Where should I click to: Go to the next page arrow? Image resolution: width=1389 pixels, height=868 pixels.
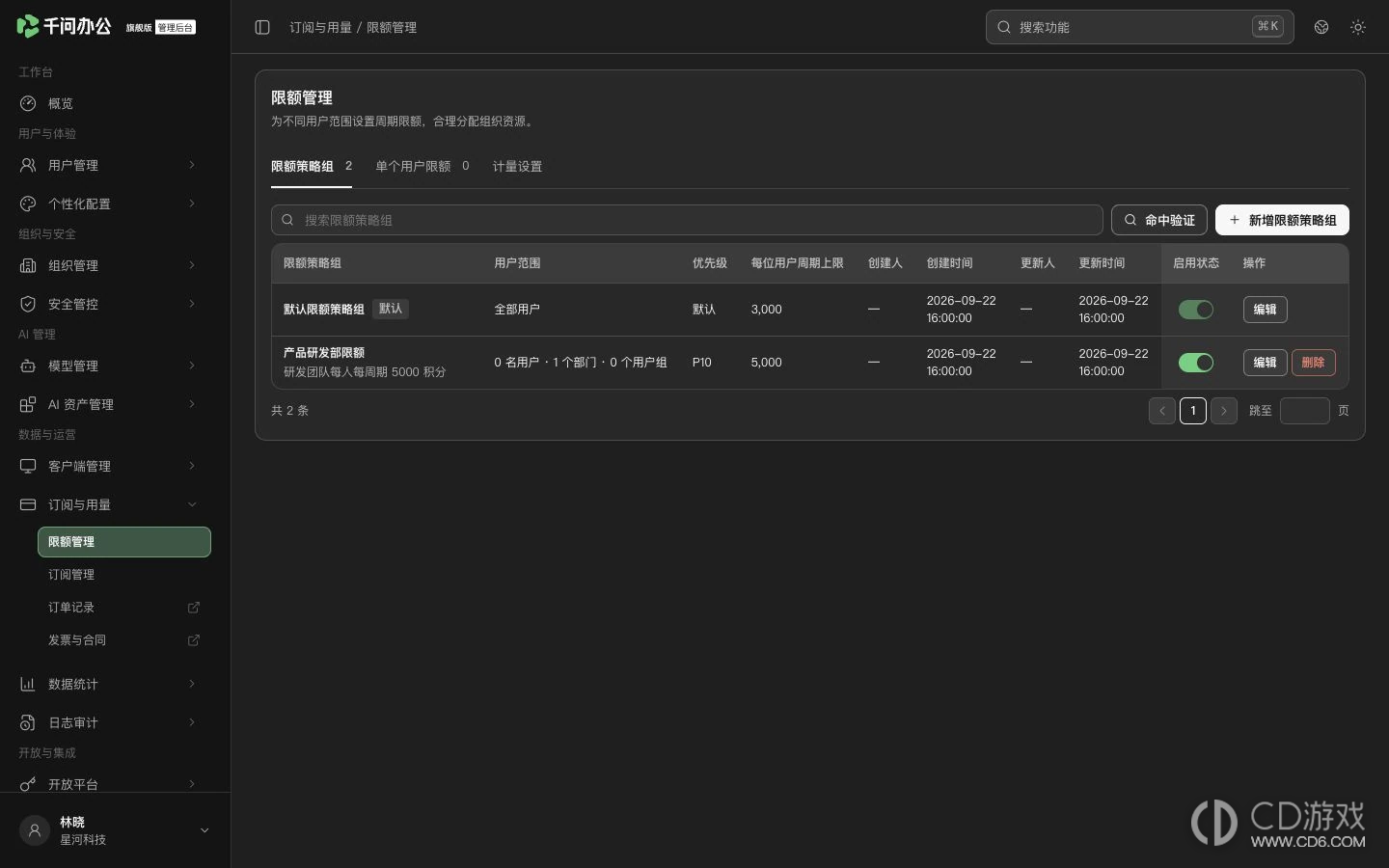1224,411
